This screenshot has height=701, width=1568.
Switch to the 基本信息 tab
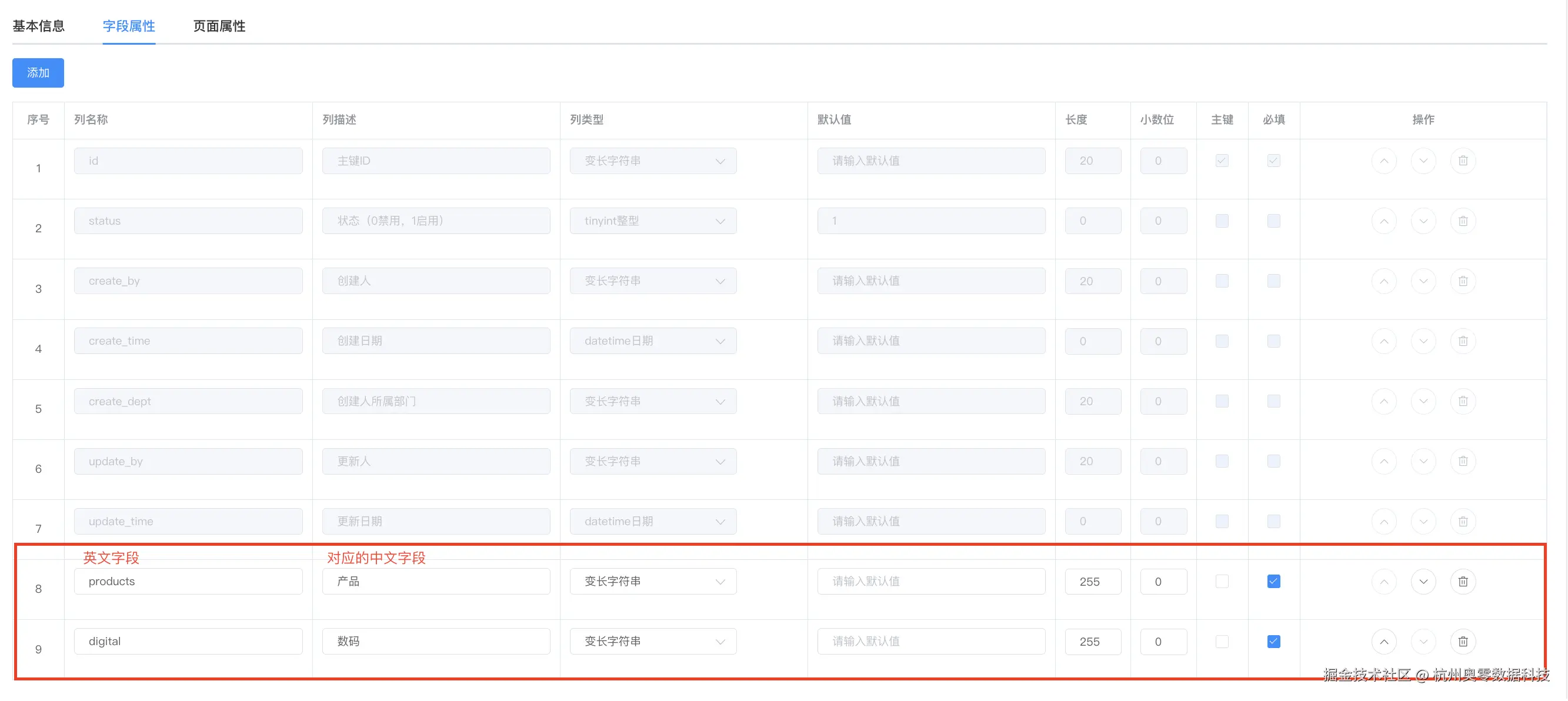[x=38, y=26]
